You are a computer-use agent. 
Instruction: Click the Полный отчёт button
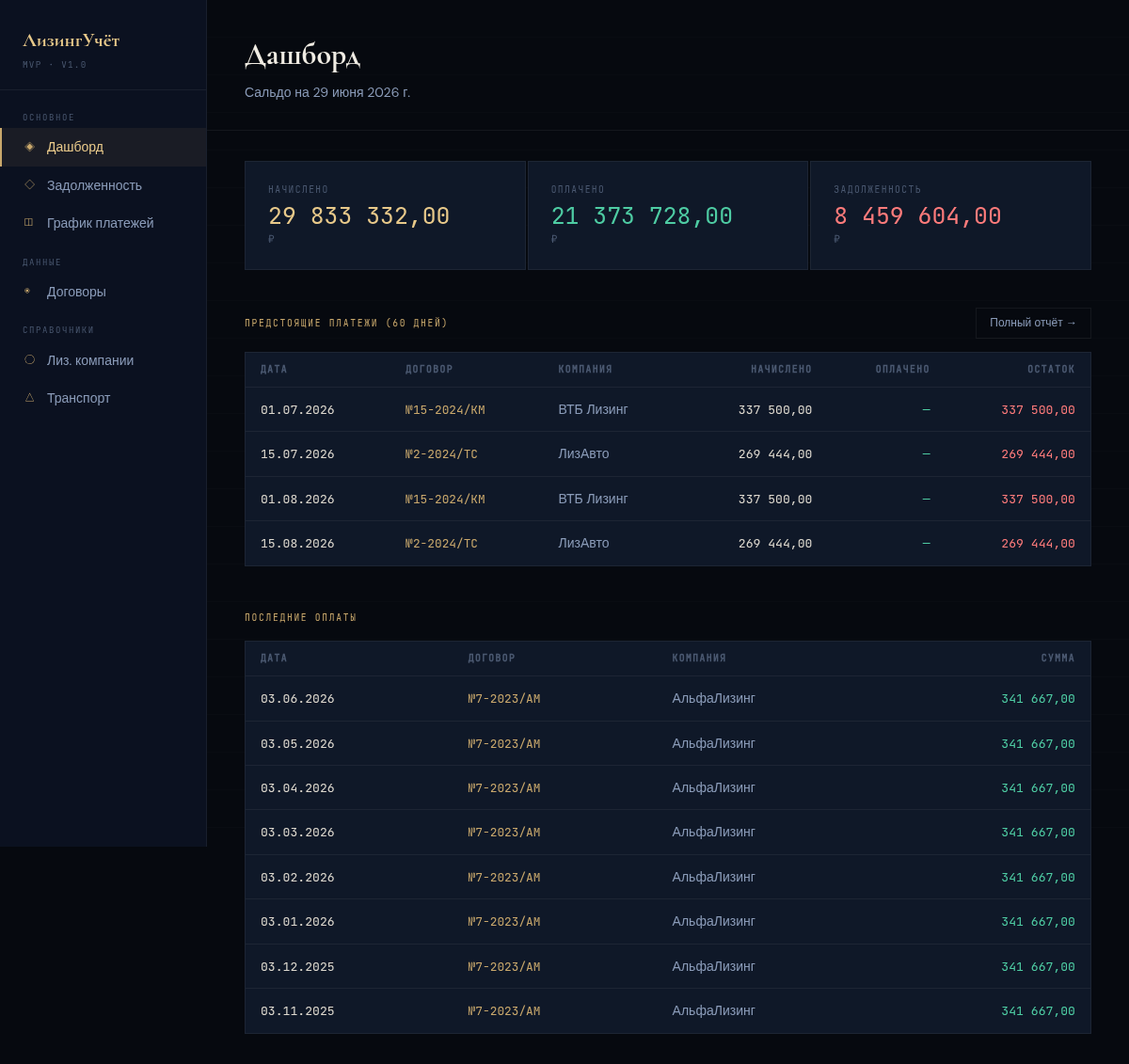tap(1033, 323)
